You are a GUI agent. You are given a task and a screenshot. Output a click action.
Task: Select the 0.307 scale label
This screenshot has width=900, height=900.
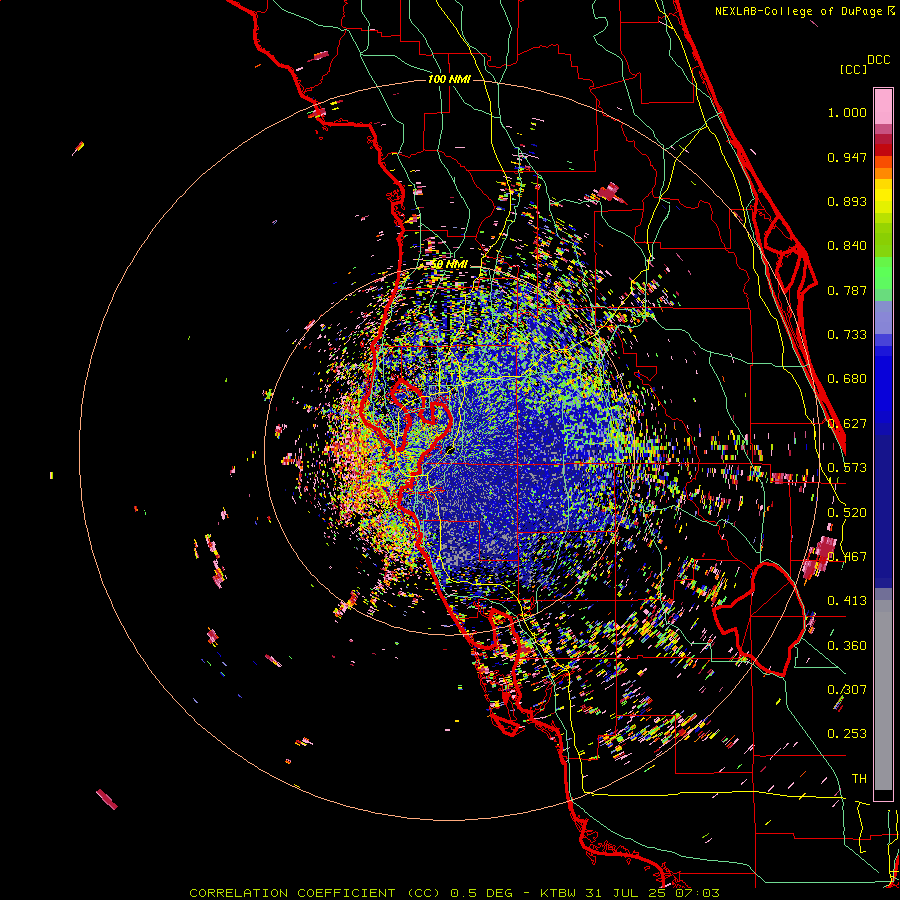pyautogui.click(x=847, y=690)
